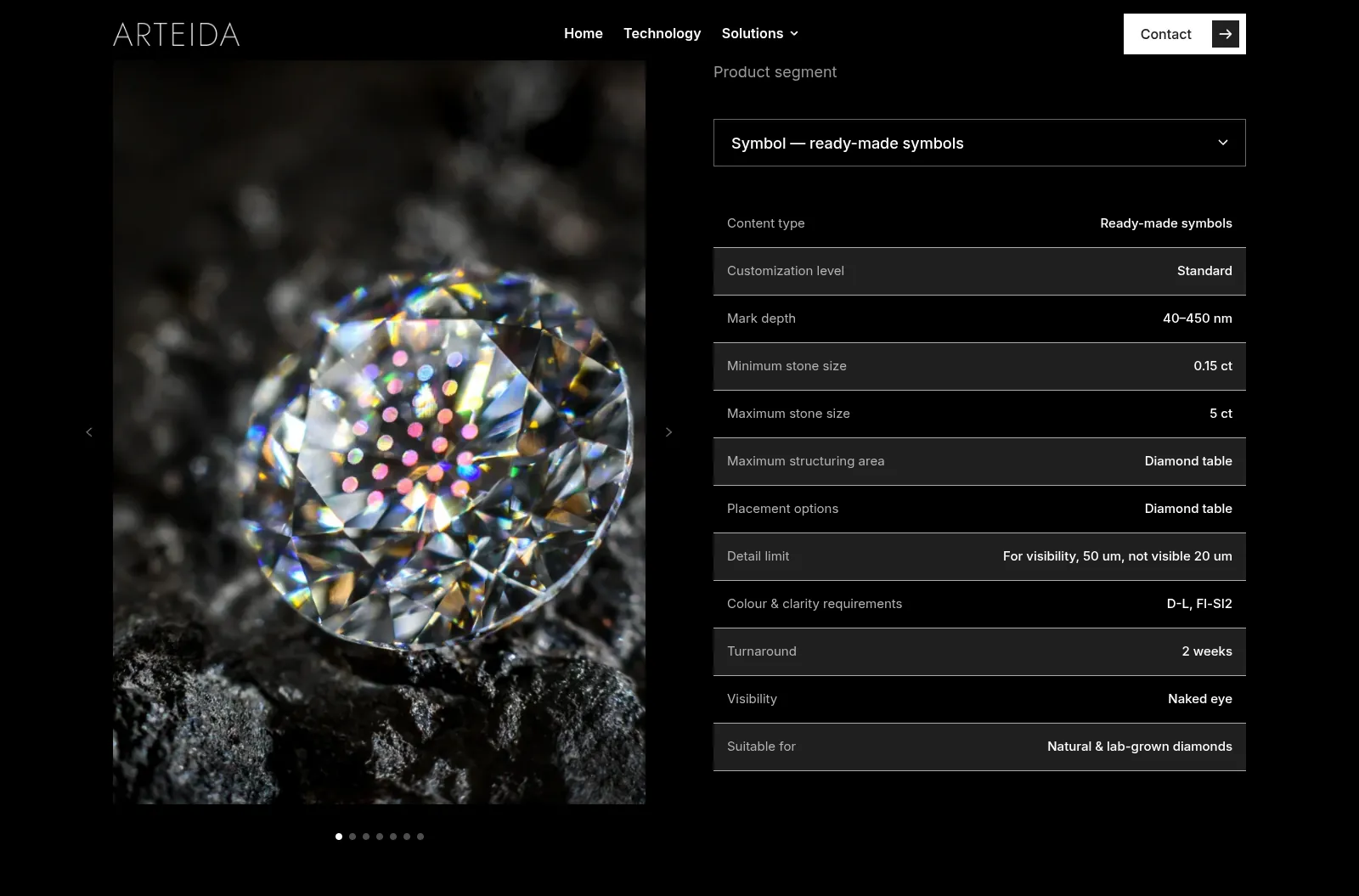Click the ARTEIDA logo
Viewport: 1359px width, 896px height.
tap(177, 34)
